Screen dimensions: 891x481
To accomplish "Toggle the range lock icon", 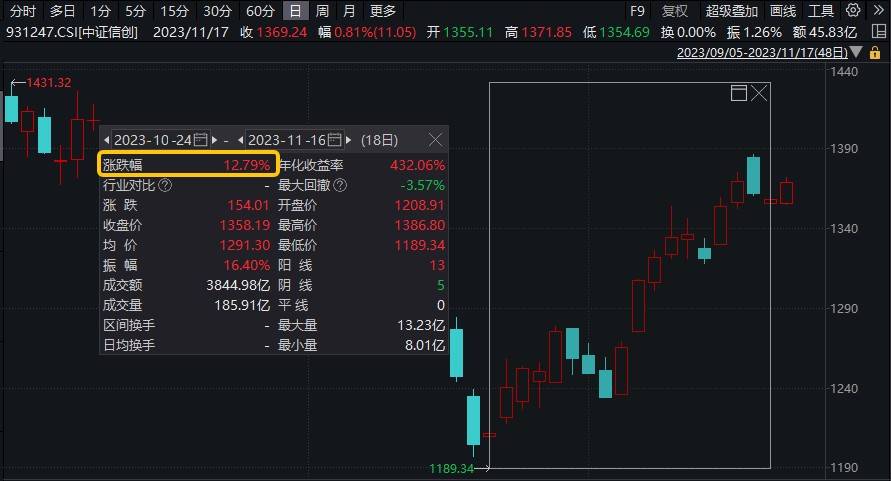I will pyautogui.click(x=875, y=53).
